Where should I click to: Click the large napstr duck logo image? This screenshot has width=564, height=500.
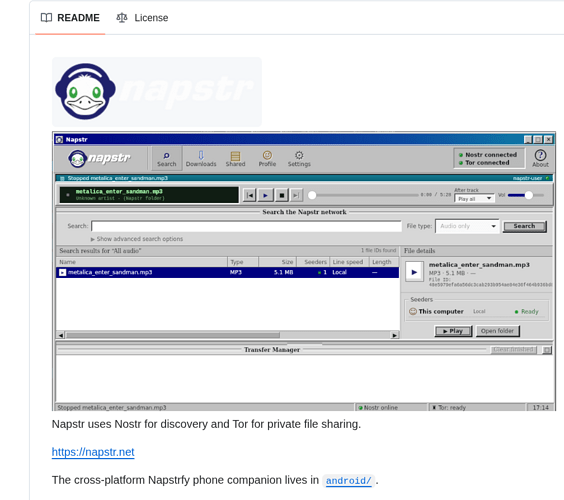157,92
